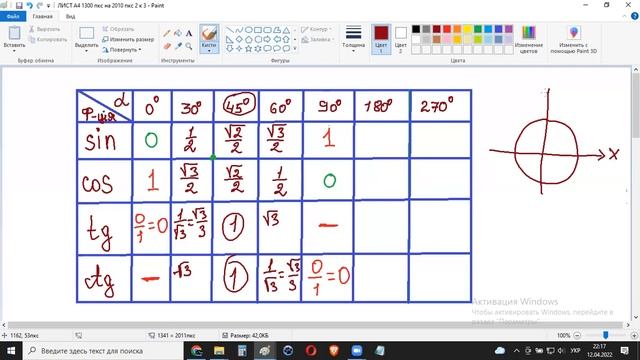Select the Fill with color bucket tool
This screenshot has width=640, height=360.
tap(178, 33)
